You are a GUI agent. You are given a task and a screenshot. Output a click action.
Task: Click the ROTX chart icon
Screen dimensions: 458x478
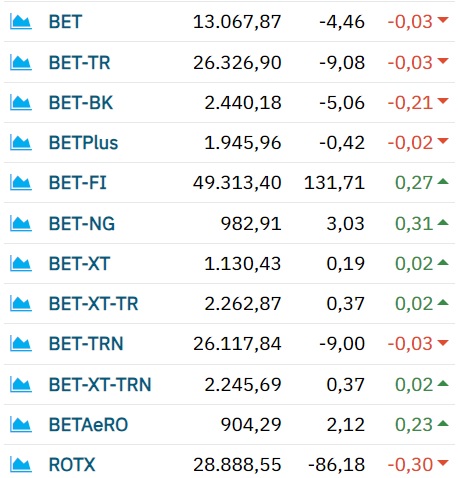21,465
